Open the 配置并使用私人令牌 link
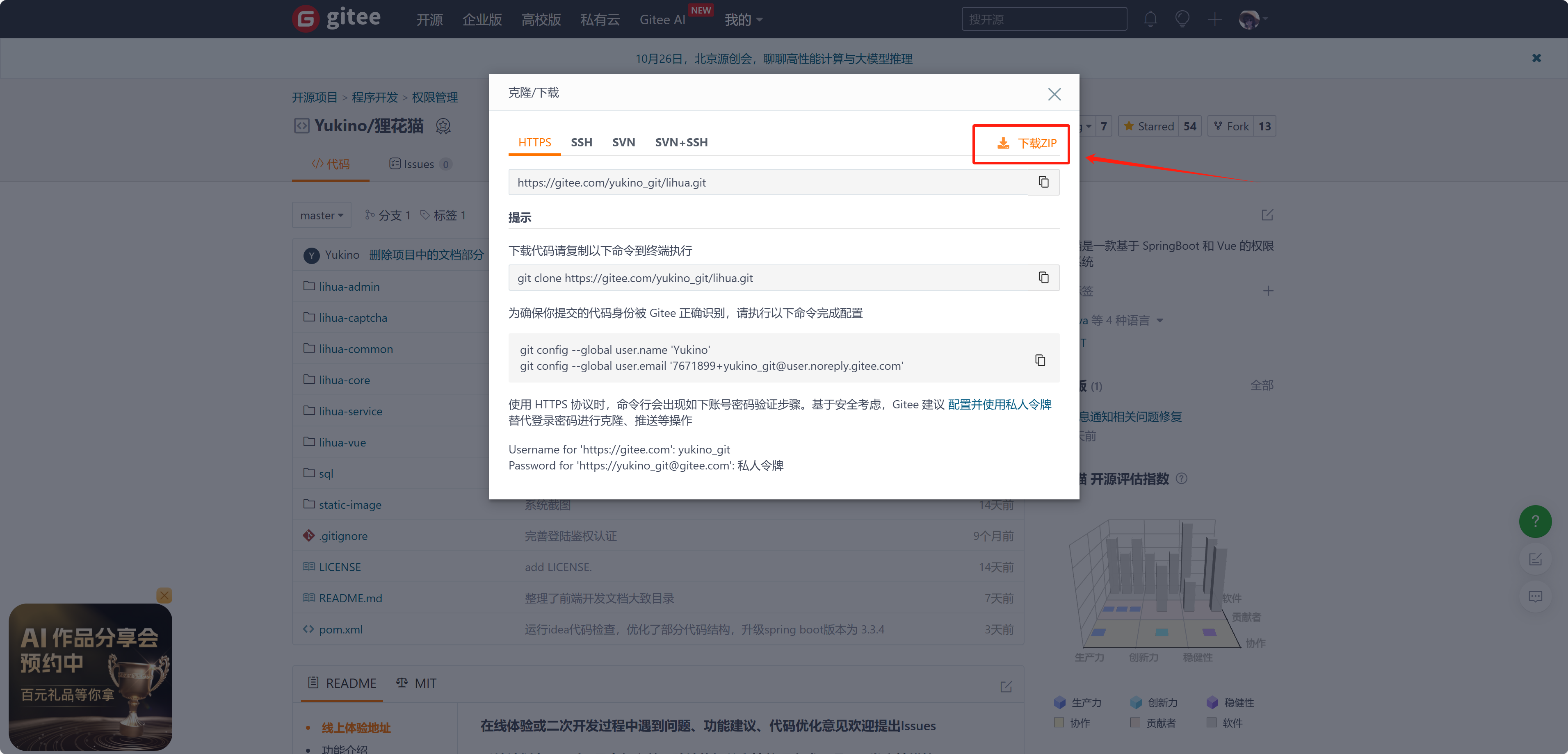This screenshot has height=754, width=1568. pyautogui.click(x=999, y=404)
